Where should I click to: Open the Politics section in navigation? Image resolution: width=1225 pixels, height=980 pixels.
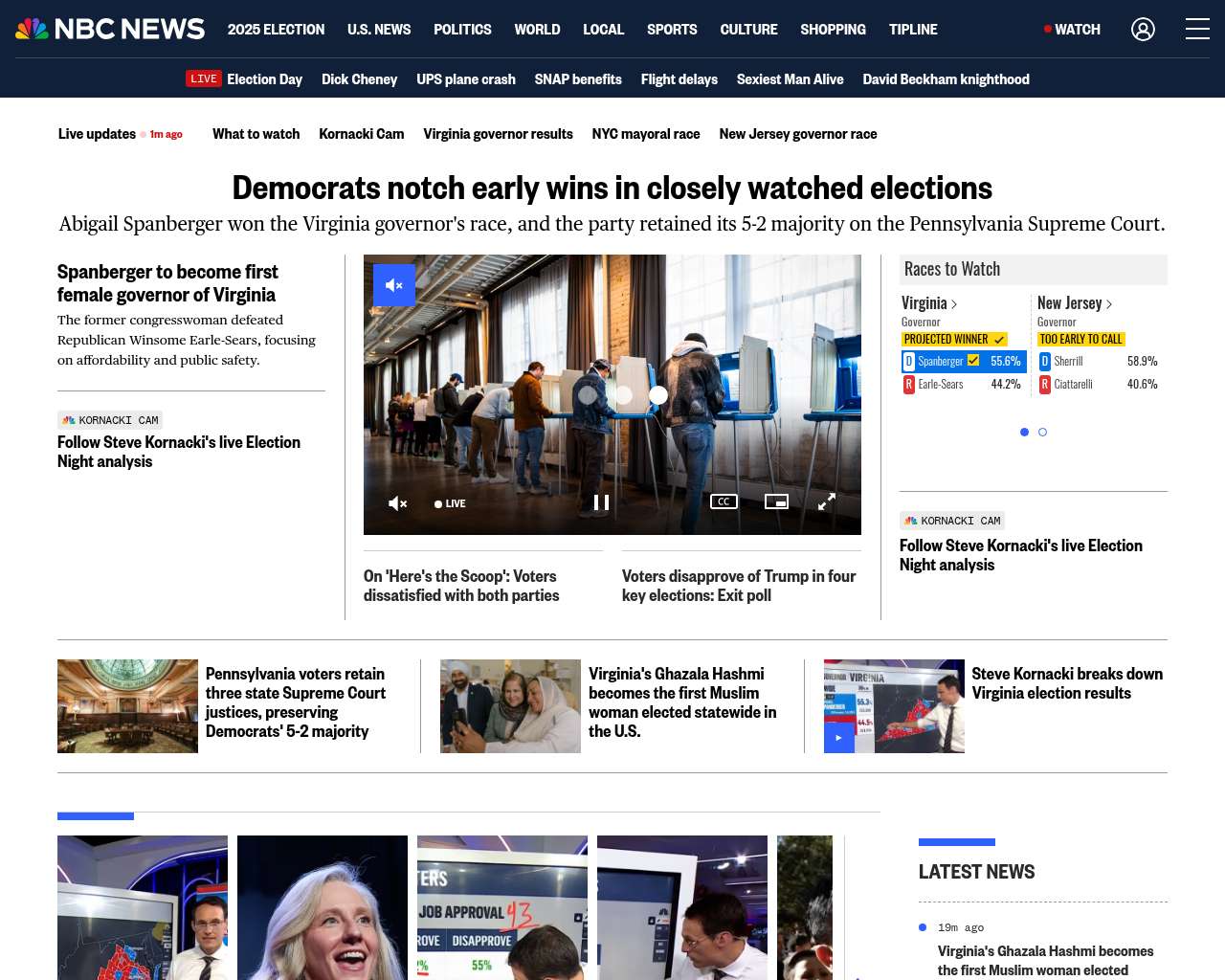[x=462, y=30]
